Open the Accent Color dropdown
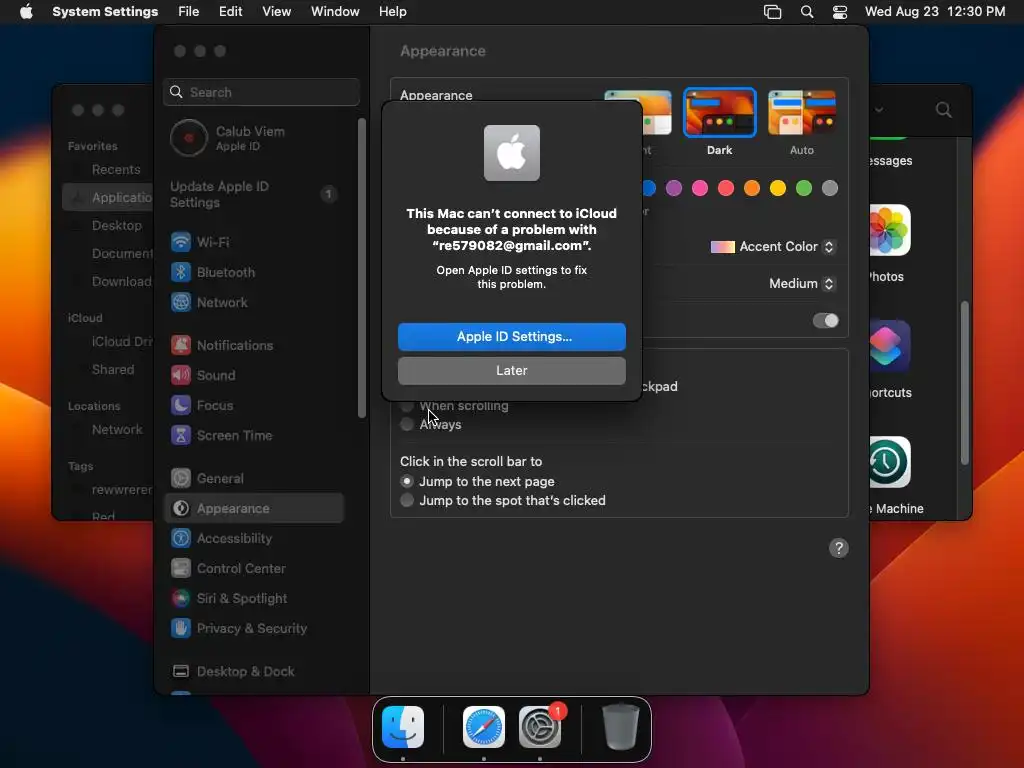Viewport: 1024px width, 768px height. pos(772,247)
